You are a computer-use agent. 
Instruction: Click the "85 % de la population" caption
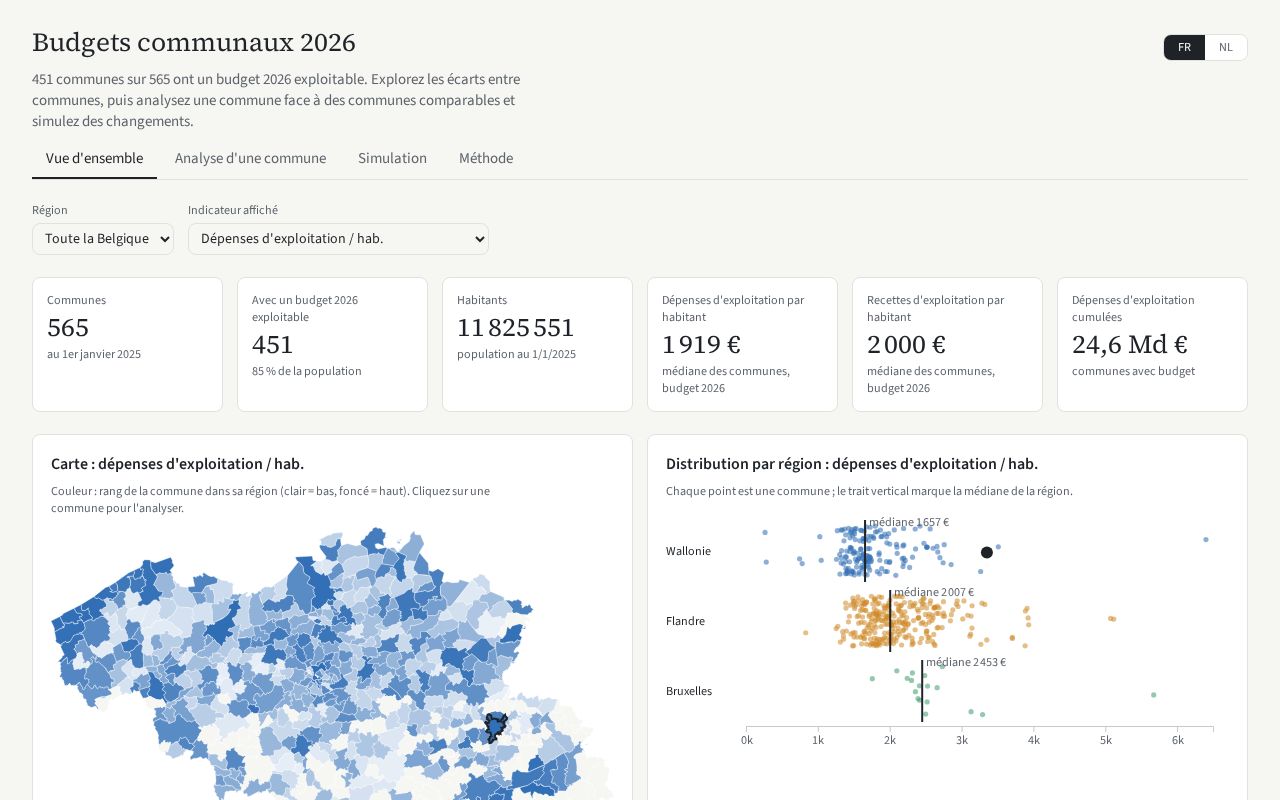307,371
